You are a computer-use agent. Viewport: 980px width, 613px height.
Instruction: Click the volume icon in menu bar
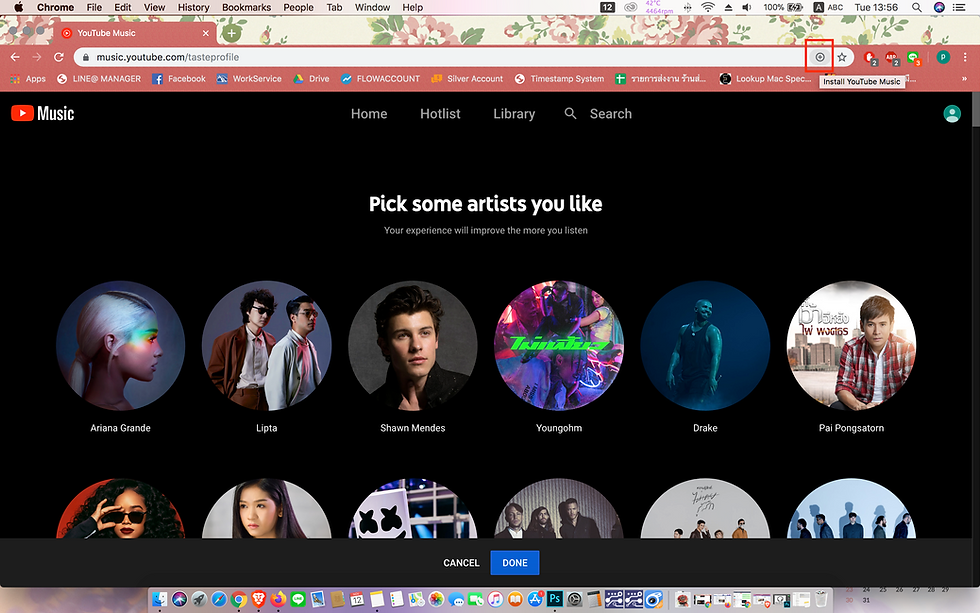(x=747, y=7)
